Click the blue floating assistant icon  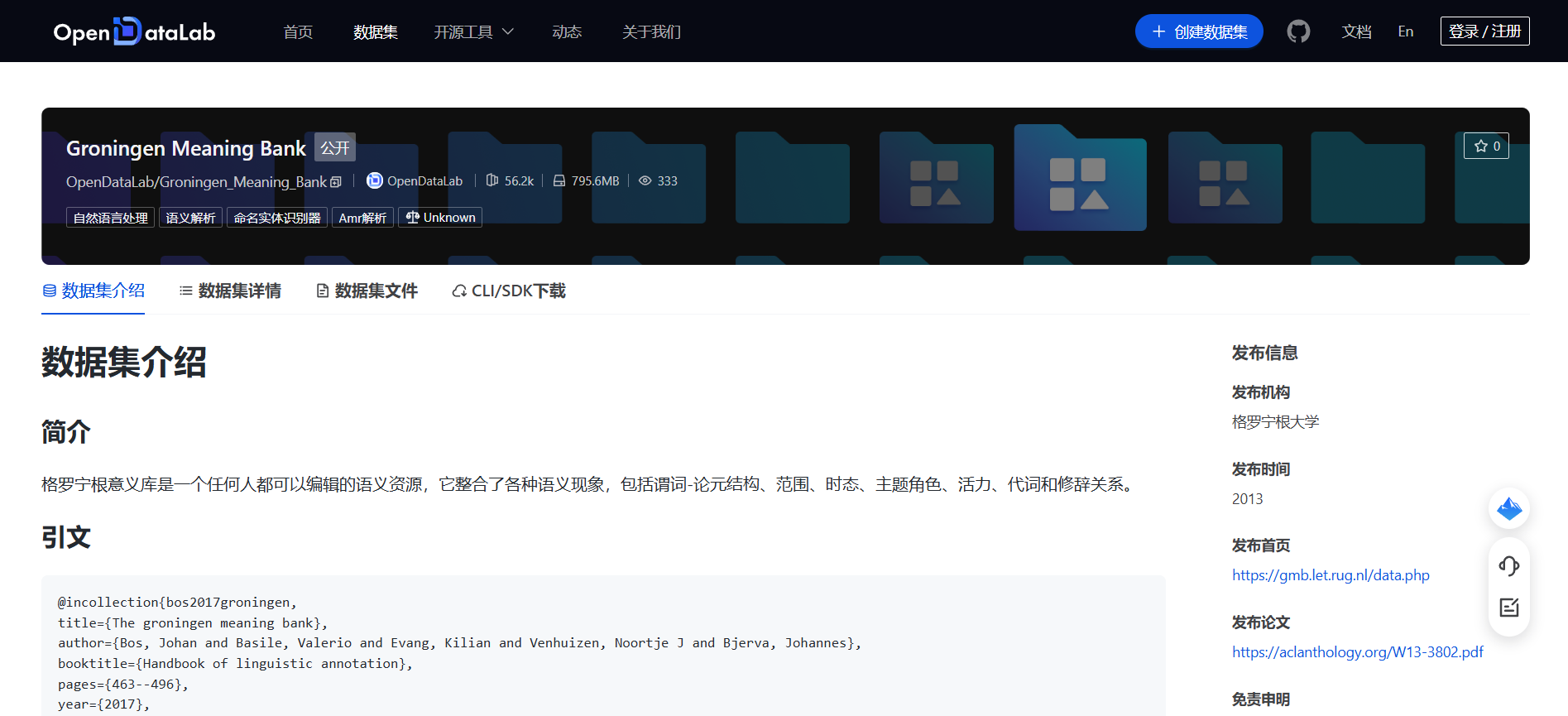[1508, 508]
